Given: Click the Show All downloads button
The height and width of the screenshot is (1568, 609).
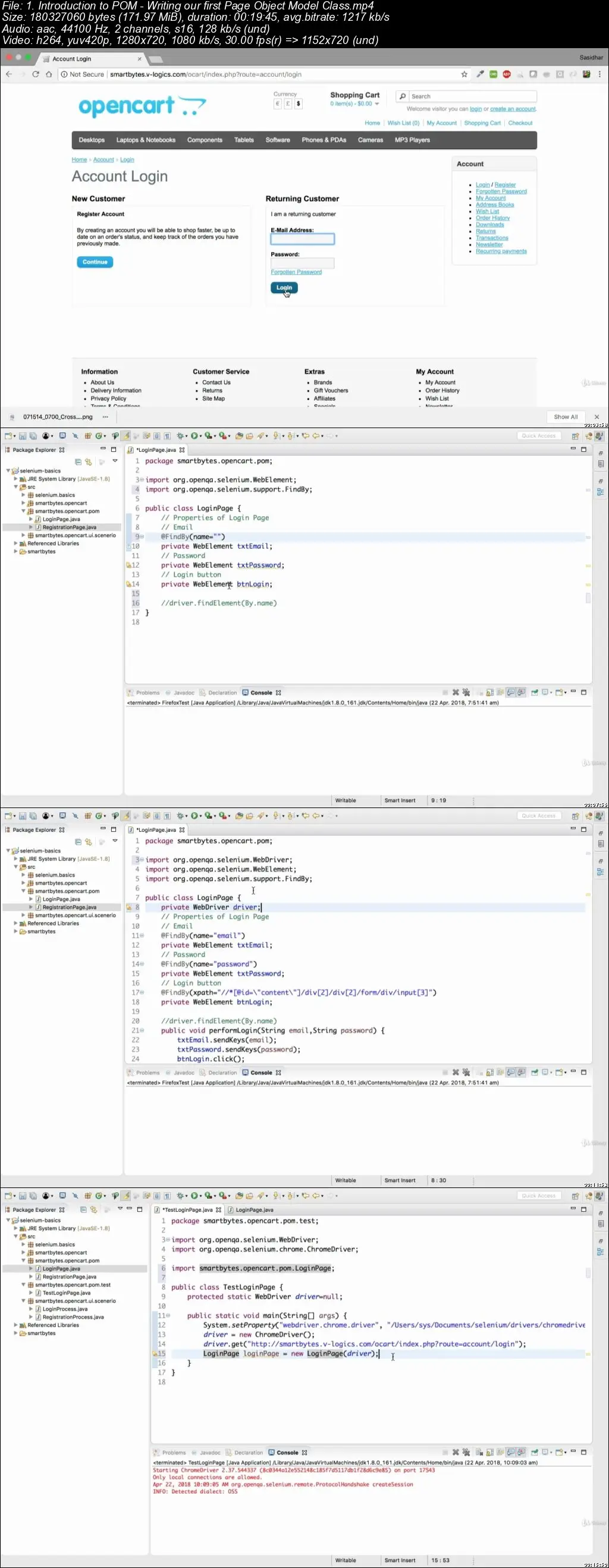Looking at the screenshot, I should click(566, 417).
